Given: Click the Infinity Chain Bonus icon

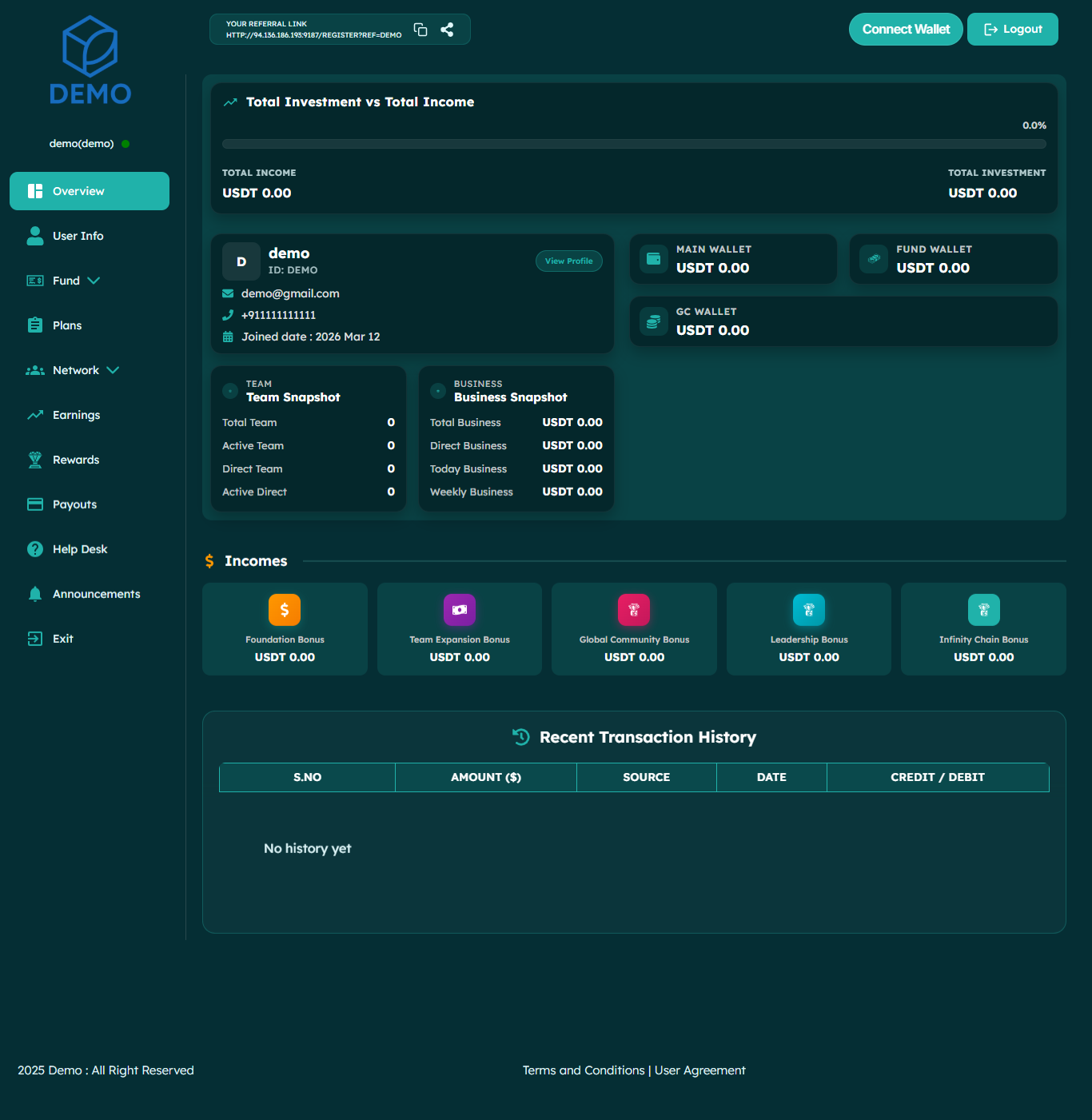Looking at the screenshot, I should [983, 610].
